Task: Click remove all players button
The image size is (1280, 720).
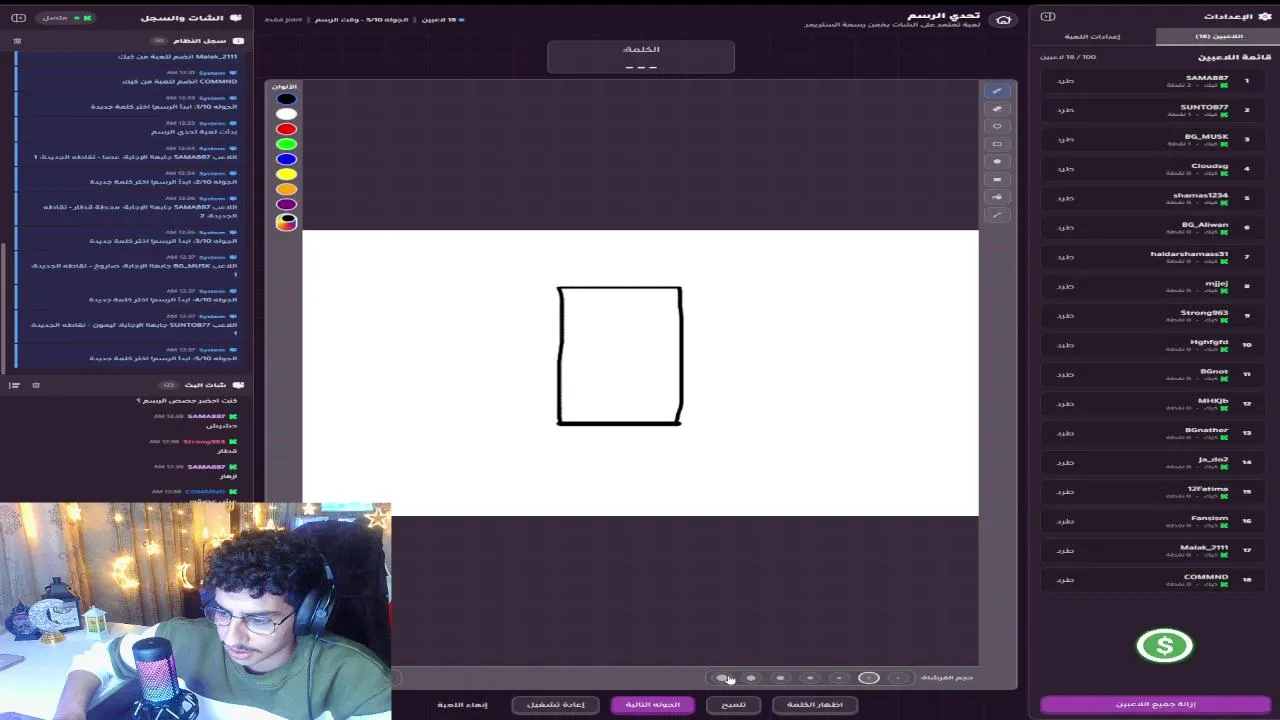Action: pyautogui.click(x=1155, y=704)
